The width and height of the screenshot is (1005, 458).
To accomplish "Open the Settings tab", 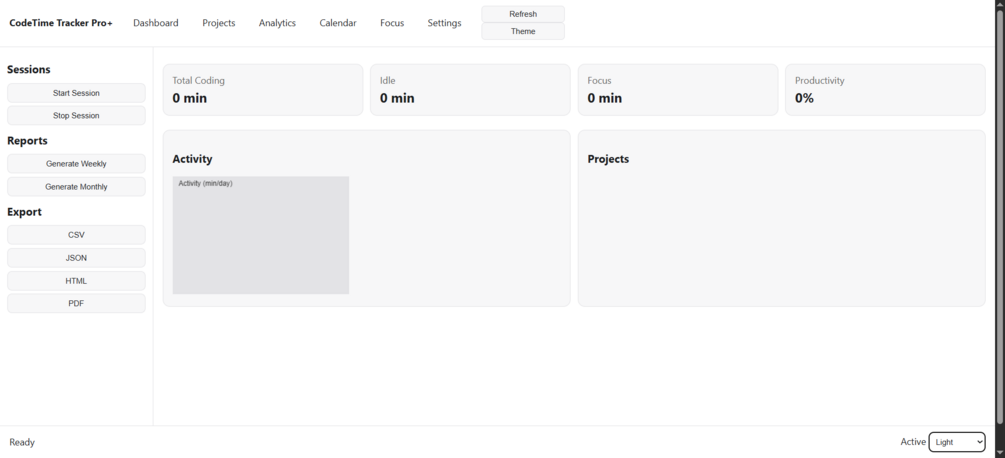I will [444, 23].
